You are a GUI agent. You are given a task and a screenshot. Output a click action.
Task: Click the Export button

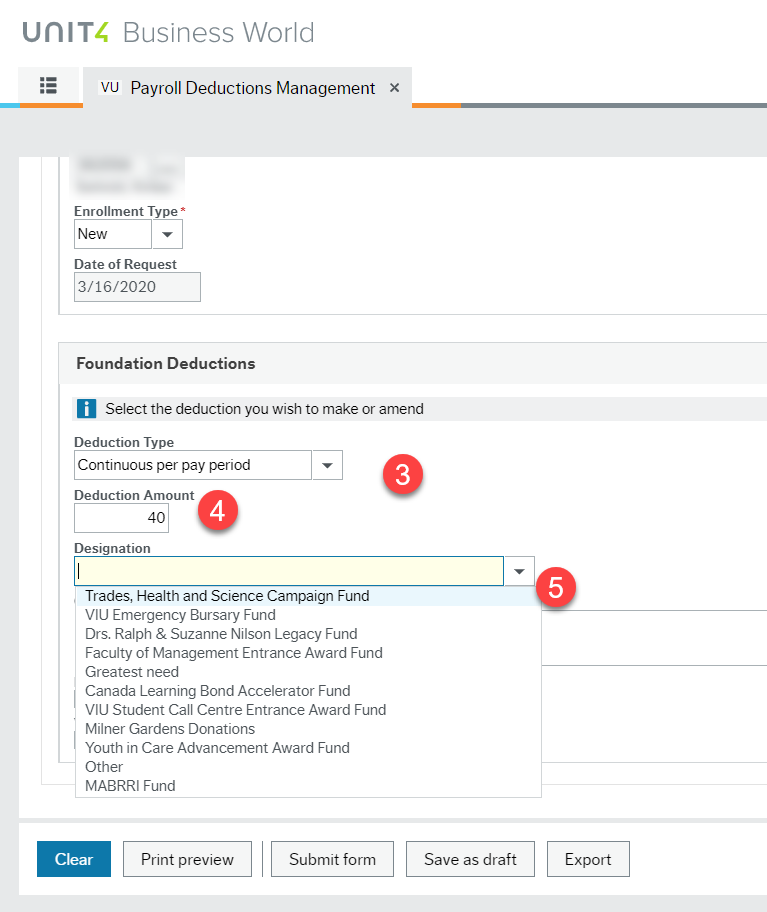(588, 859)
